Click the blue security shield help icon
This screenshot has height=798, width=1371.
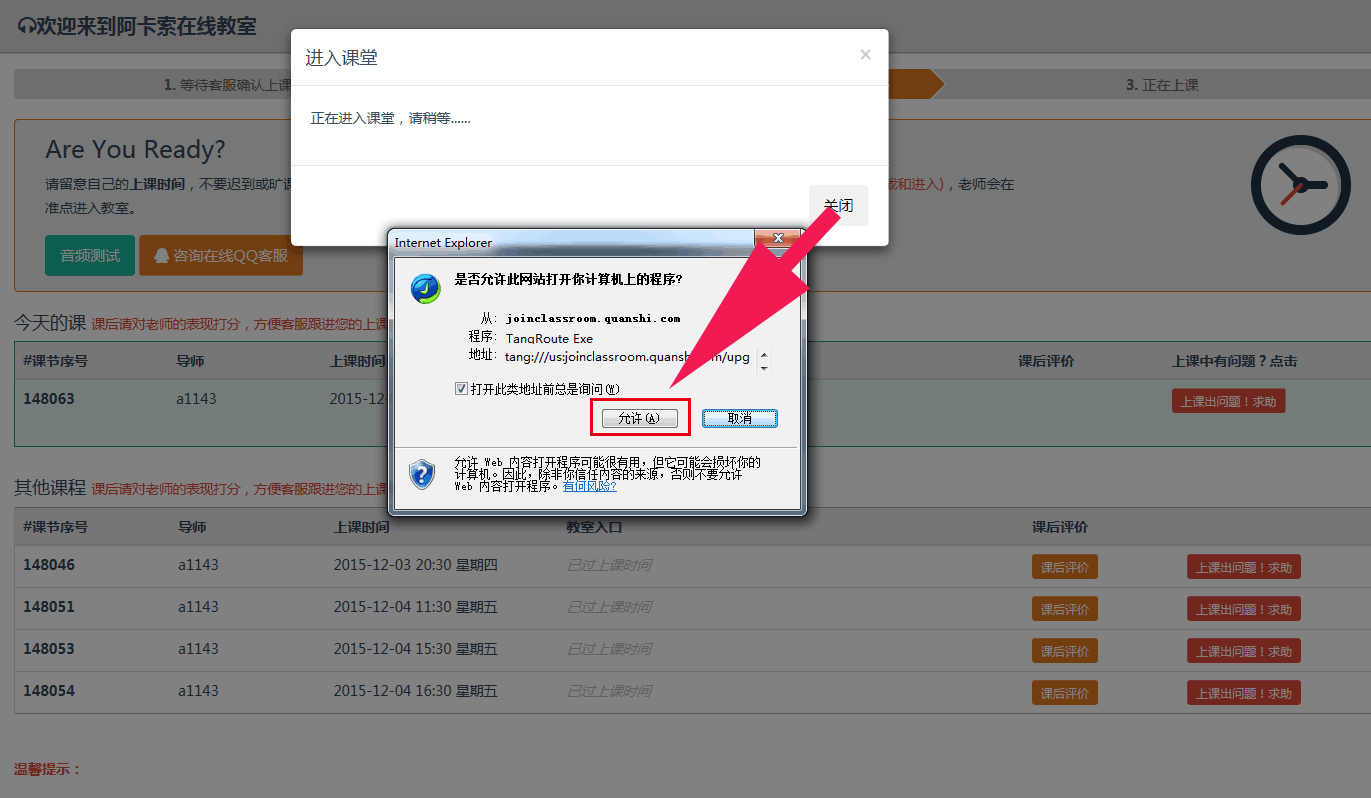pyautogui.click(x=423, y=473)
